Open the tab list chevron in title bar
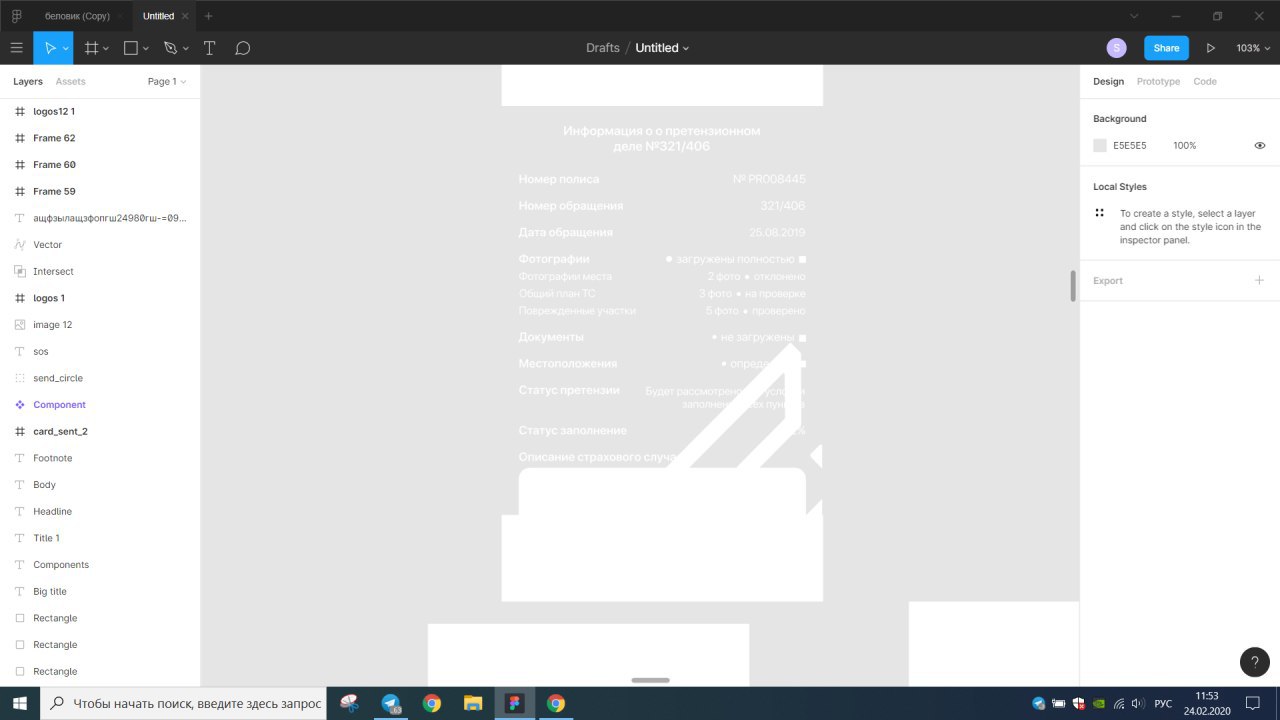Image resolution: width=1280 pixels, height=720 pixels. (1135, 16)
